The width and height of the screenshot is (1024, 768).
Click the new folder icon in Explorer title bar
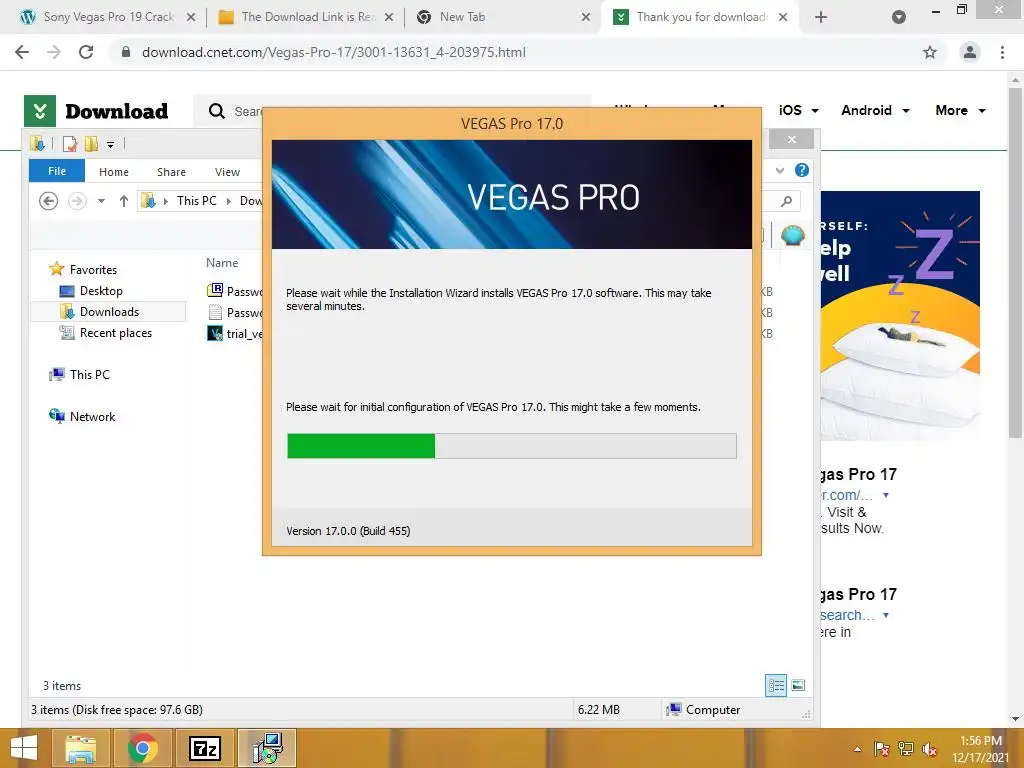[x=91, y=144]
